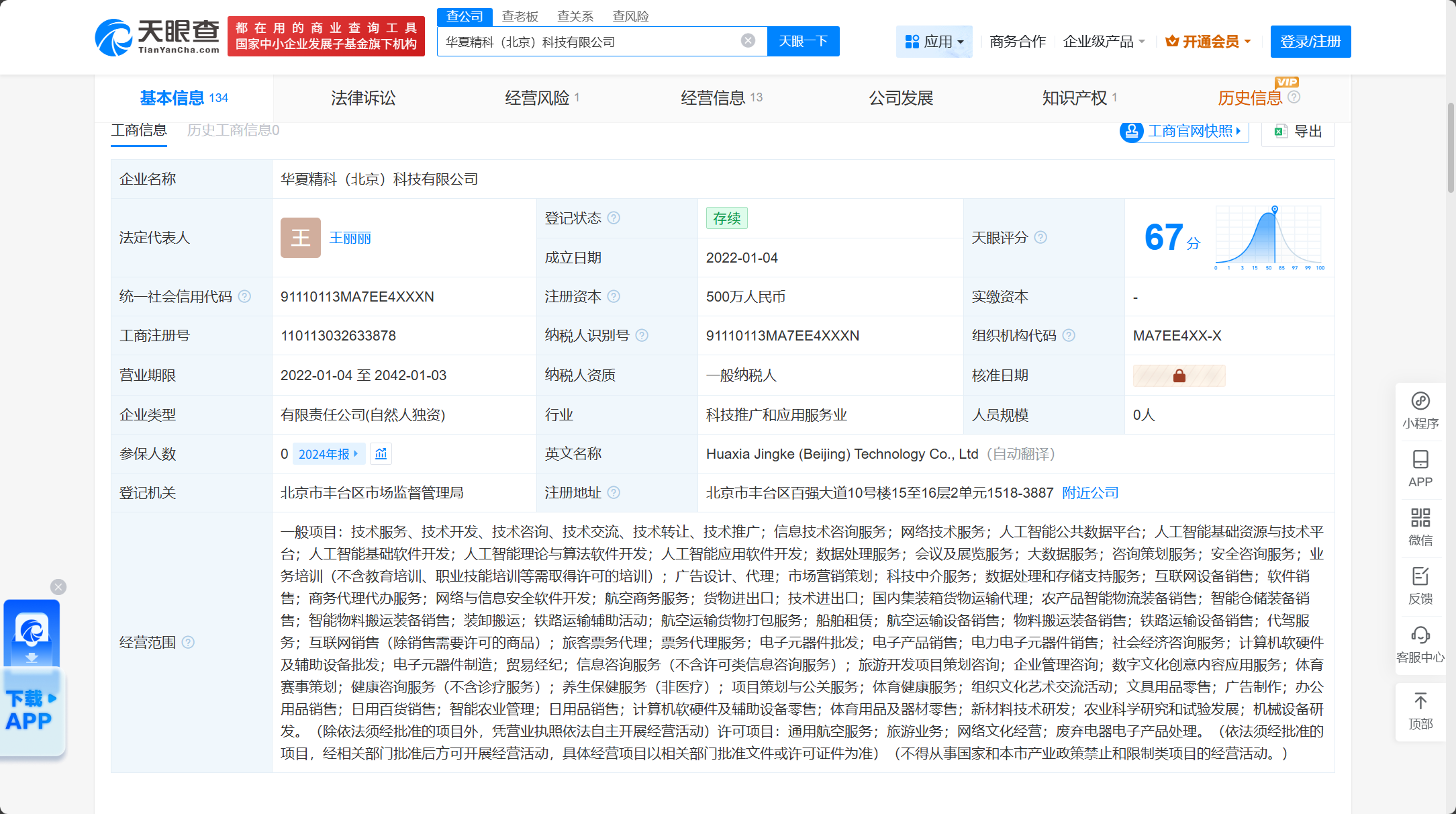
Task: Open legal representative 王丽丽 link
Action: point(350,238)
